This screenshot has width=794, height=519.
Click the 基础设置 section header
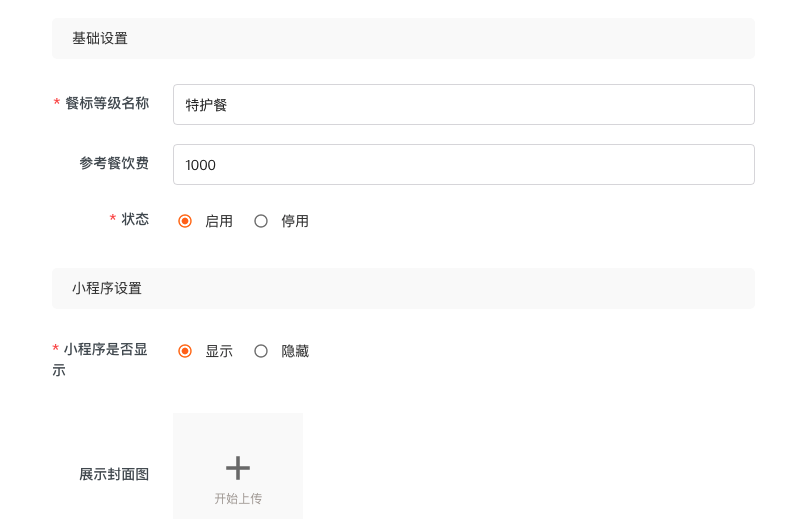(403, 38)
